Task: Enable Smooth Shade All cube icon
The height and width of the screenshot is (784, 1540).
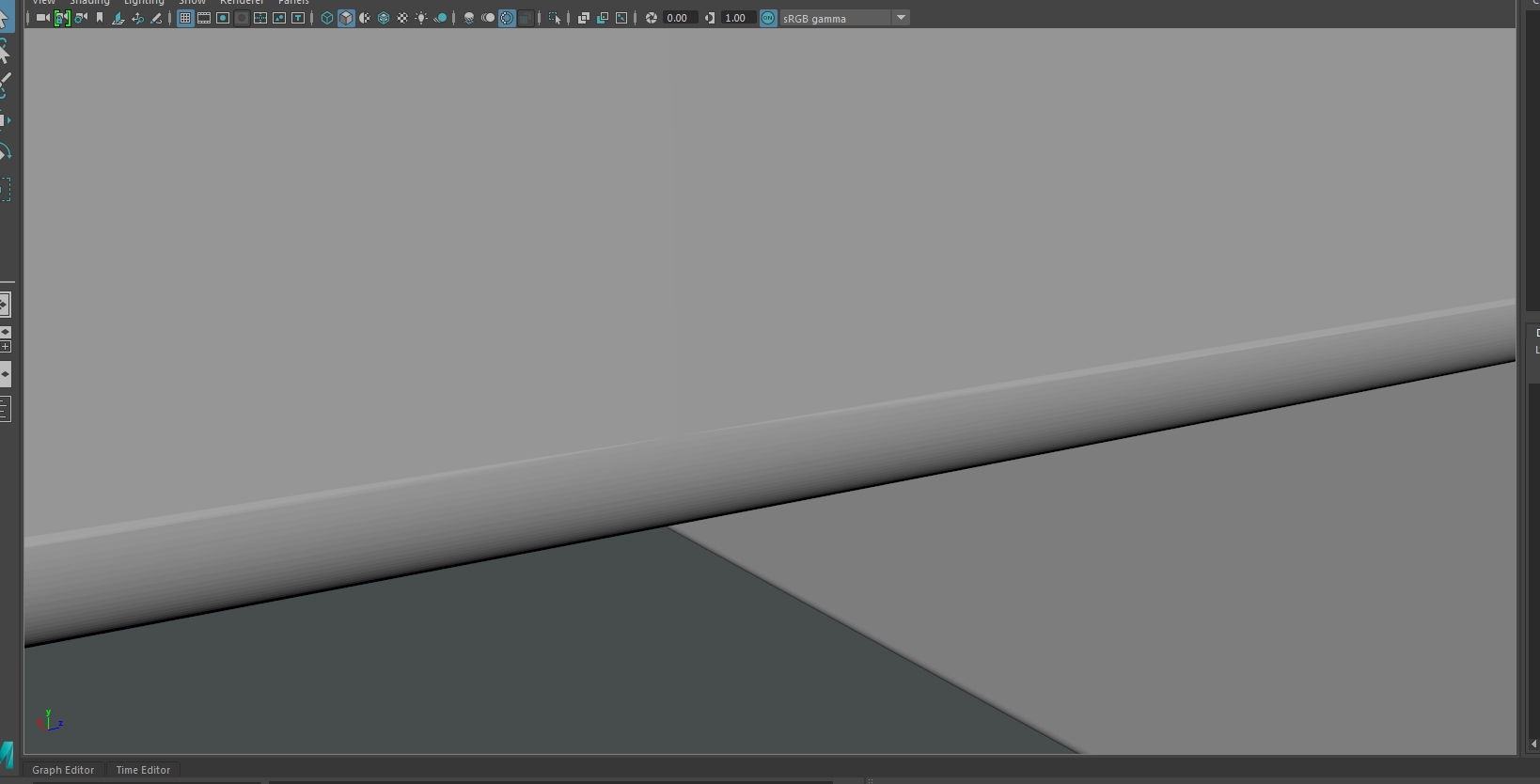Action: [346, 18]
